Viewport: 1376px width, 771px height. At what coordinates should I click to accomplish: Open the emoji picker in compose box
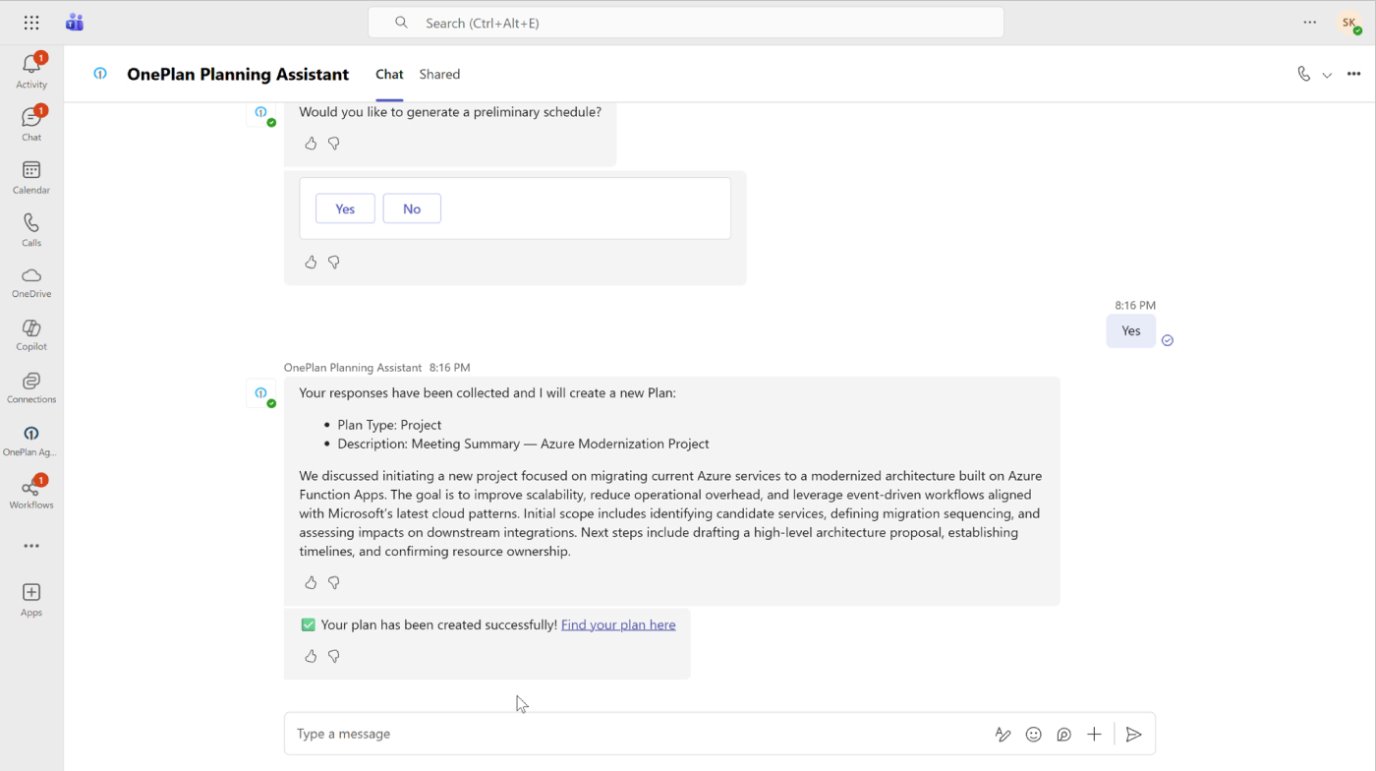coord(1034,734)
